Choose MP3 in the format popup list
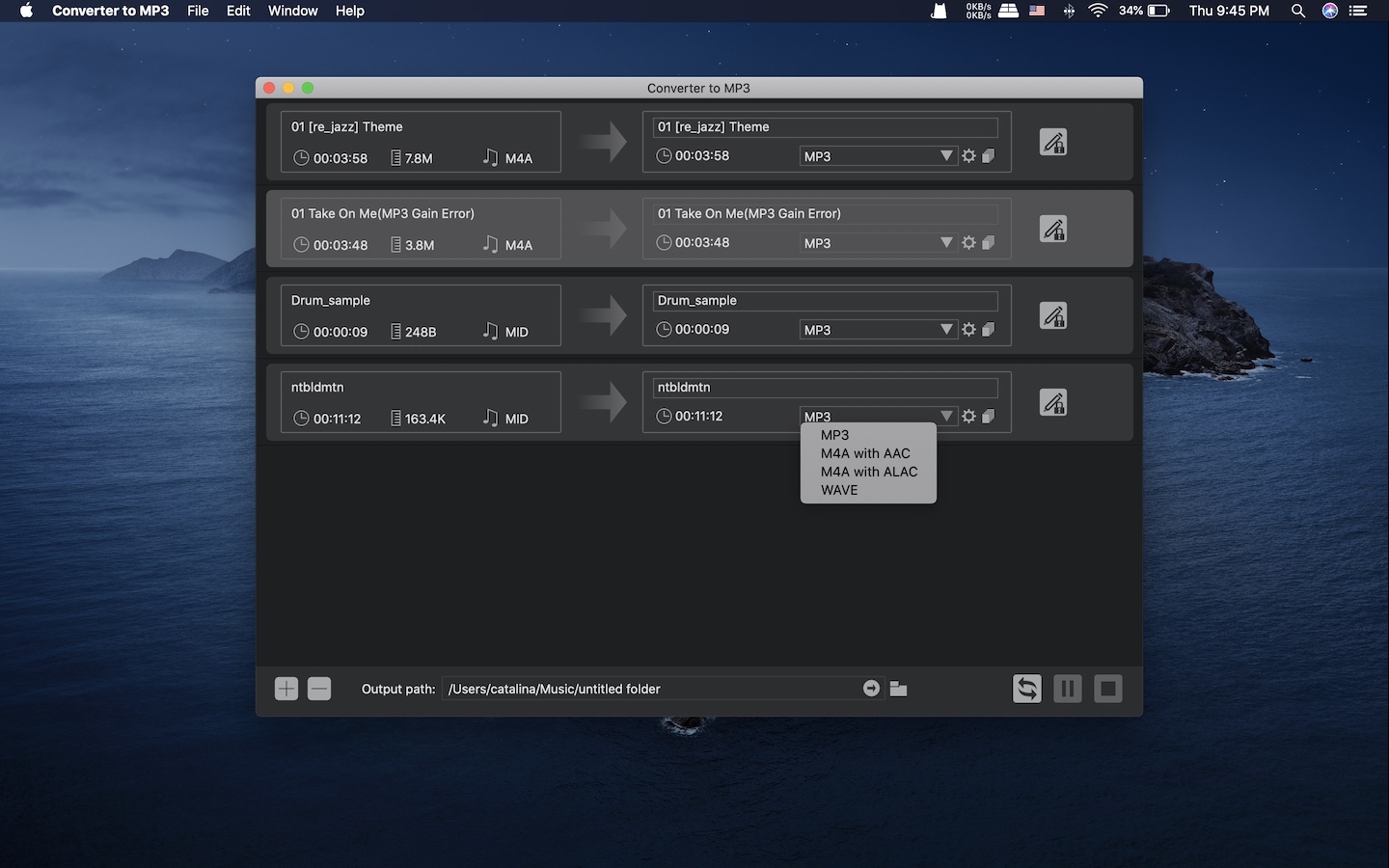This screenshot has height=868, width=1389. tap(868, 435)
